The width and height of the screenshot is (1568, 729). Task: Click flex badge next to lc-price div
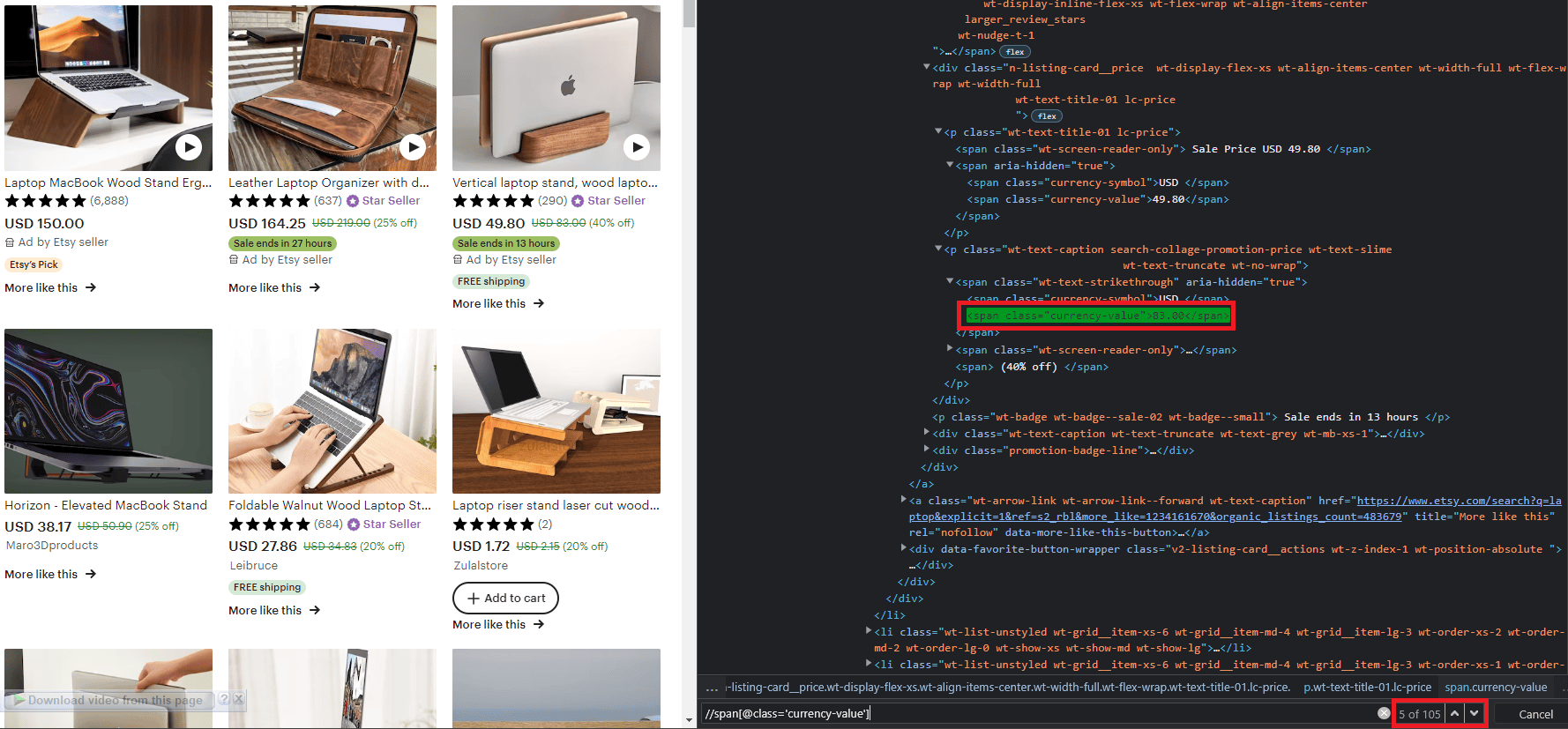[1047, 116]
